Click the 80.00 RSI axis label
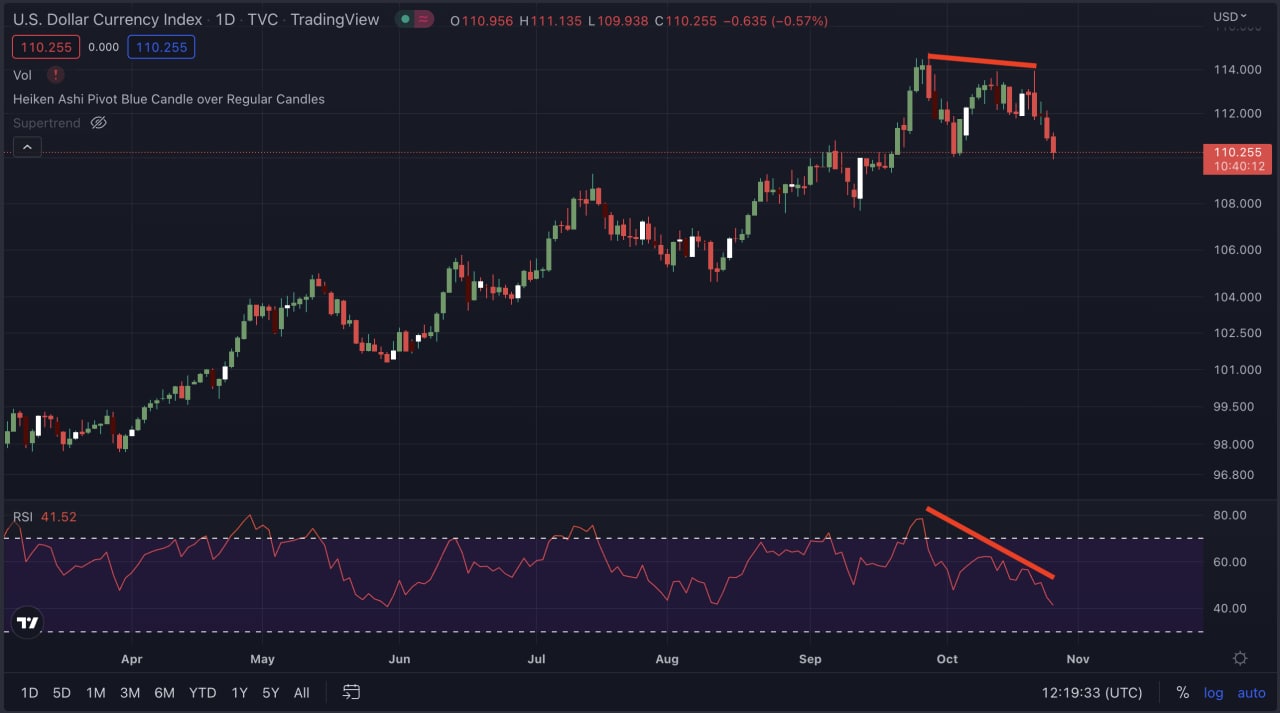The width and height of the screenshot is (1280, 713). click(x=1230, y=515)
